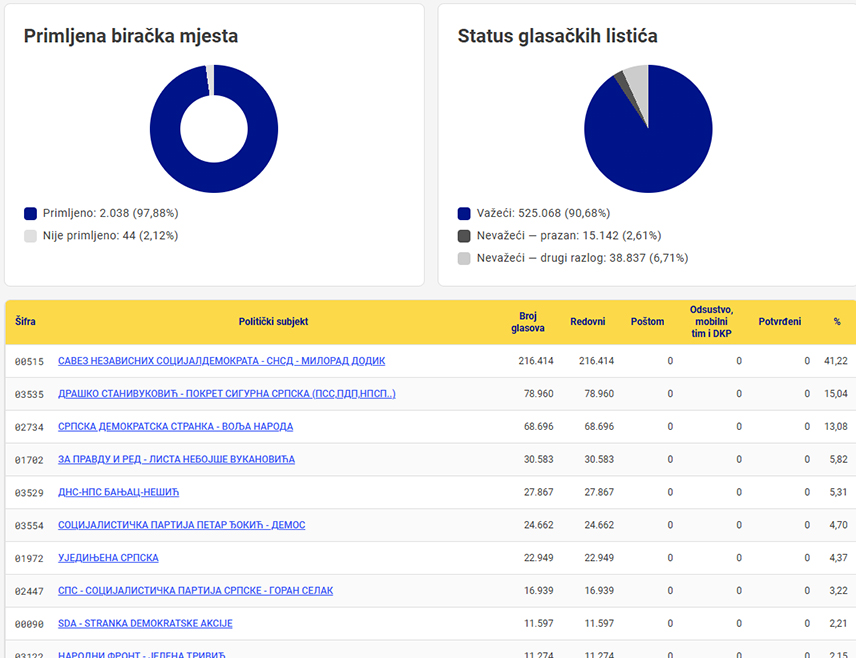Click the Važeći: 525.068 (90,68%) legend label
The width and height of the screenshot is (856, 658).
[x=544, y=214]
